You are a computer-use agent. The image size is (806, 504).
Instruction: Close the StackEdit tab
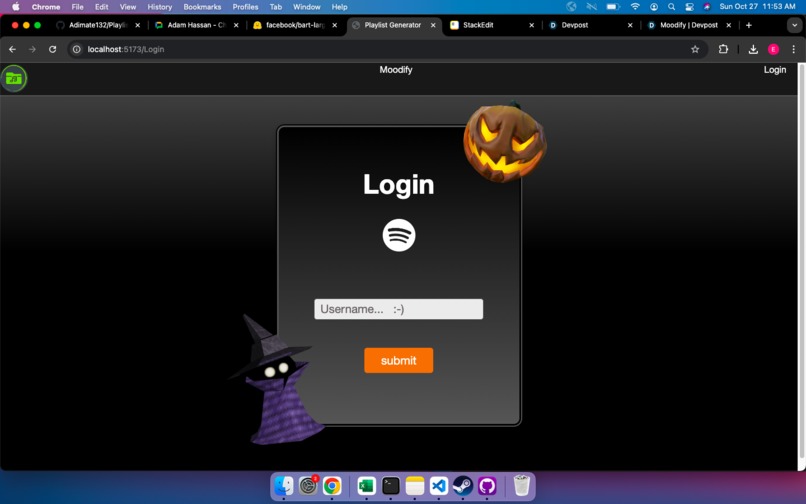point(532,25)
